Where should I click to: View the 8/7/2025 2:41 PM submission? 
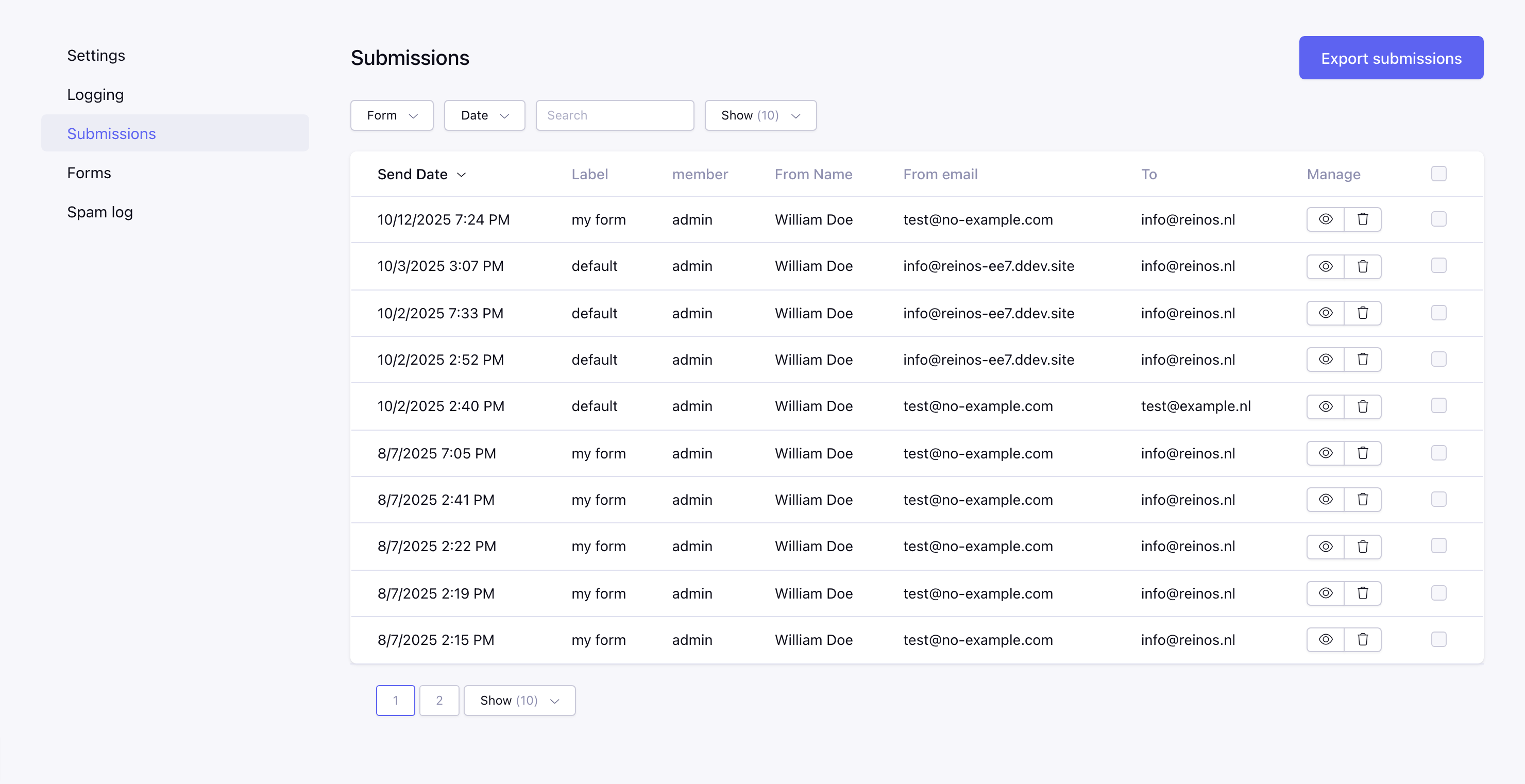coord(1326,499)
